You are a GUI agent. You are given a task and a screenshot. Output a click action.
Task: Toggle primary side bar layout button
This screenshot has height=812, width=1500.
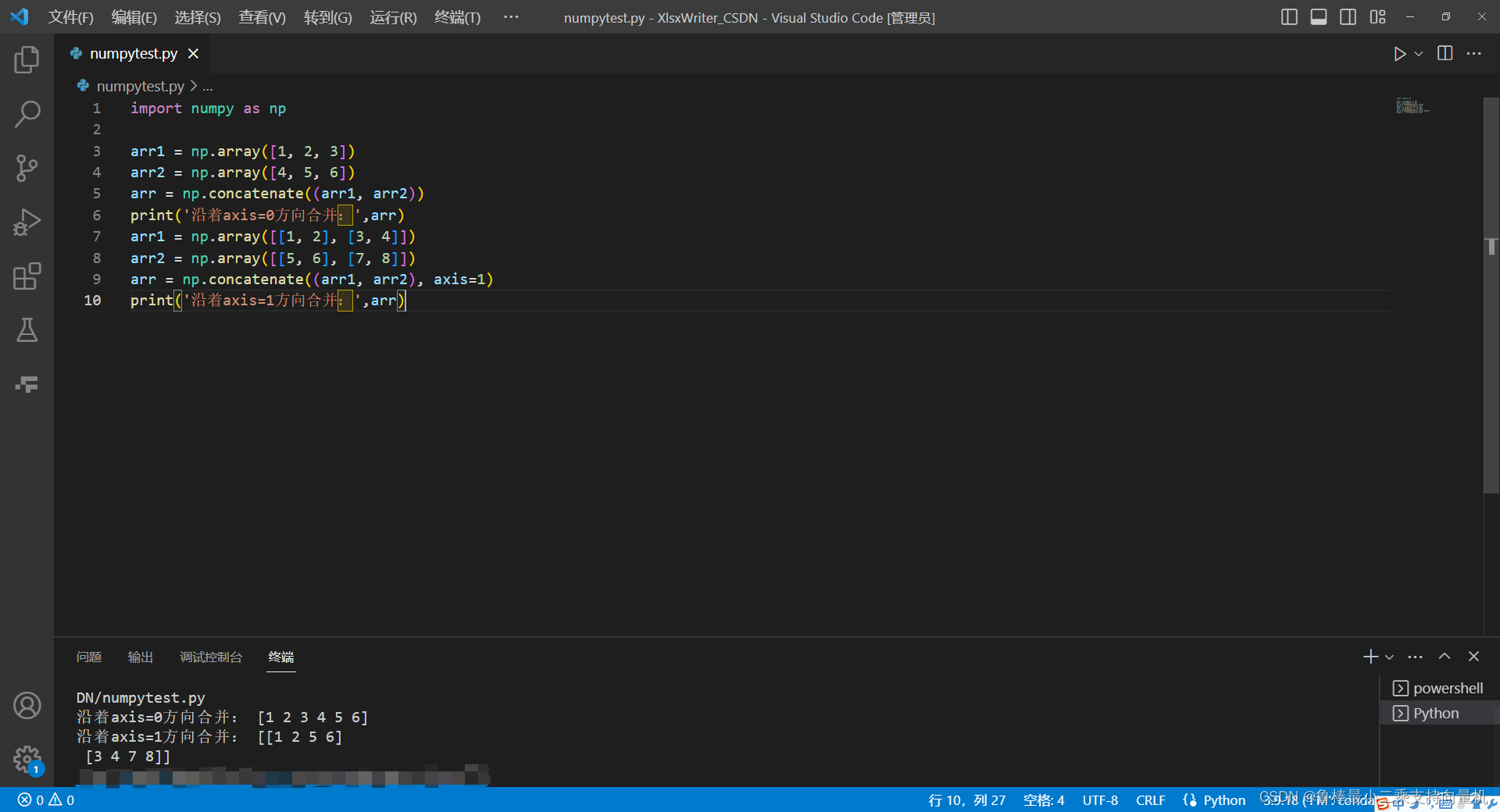(1289, 17)
